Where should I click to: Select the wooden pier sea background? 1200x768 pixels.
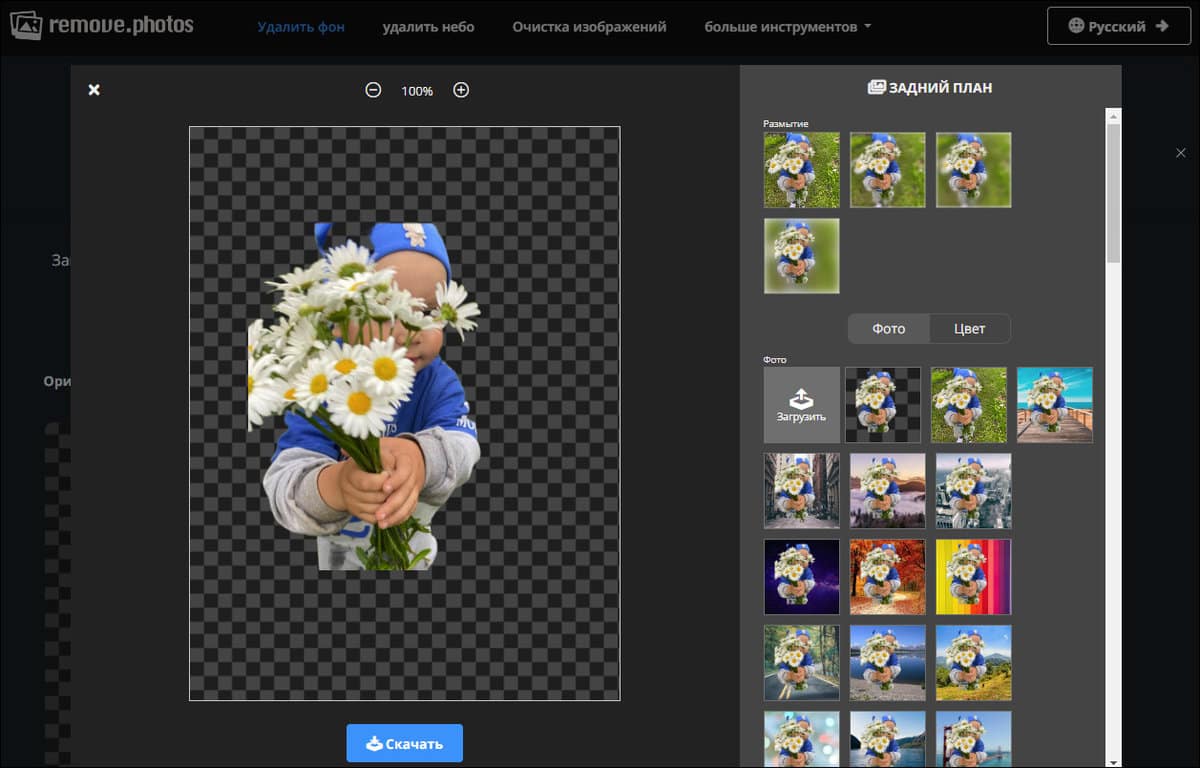point(1054,405)
